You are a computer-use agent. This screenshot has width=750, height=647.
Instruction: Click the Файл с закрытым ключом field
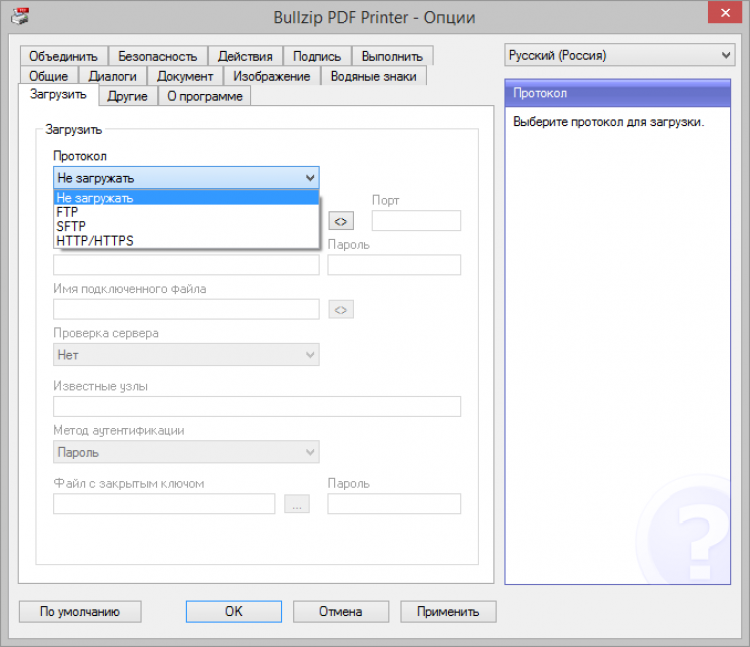coord(164,504)
